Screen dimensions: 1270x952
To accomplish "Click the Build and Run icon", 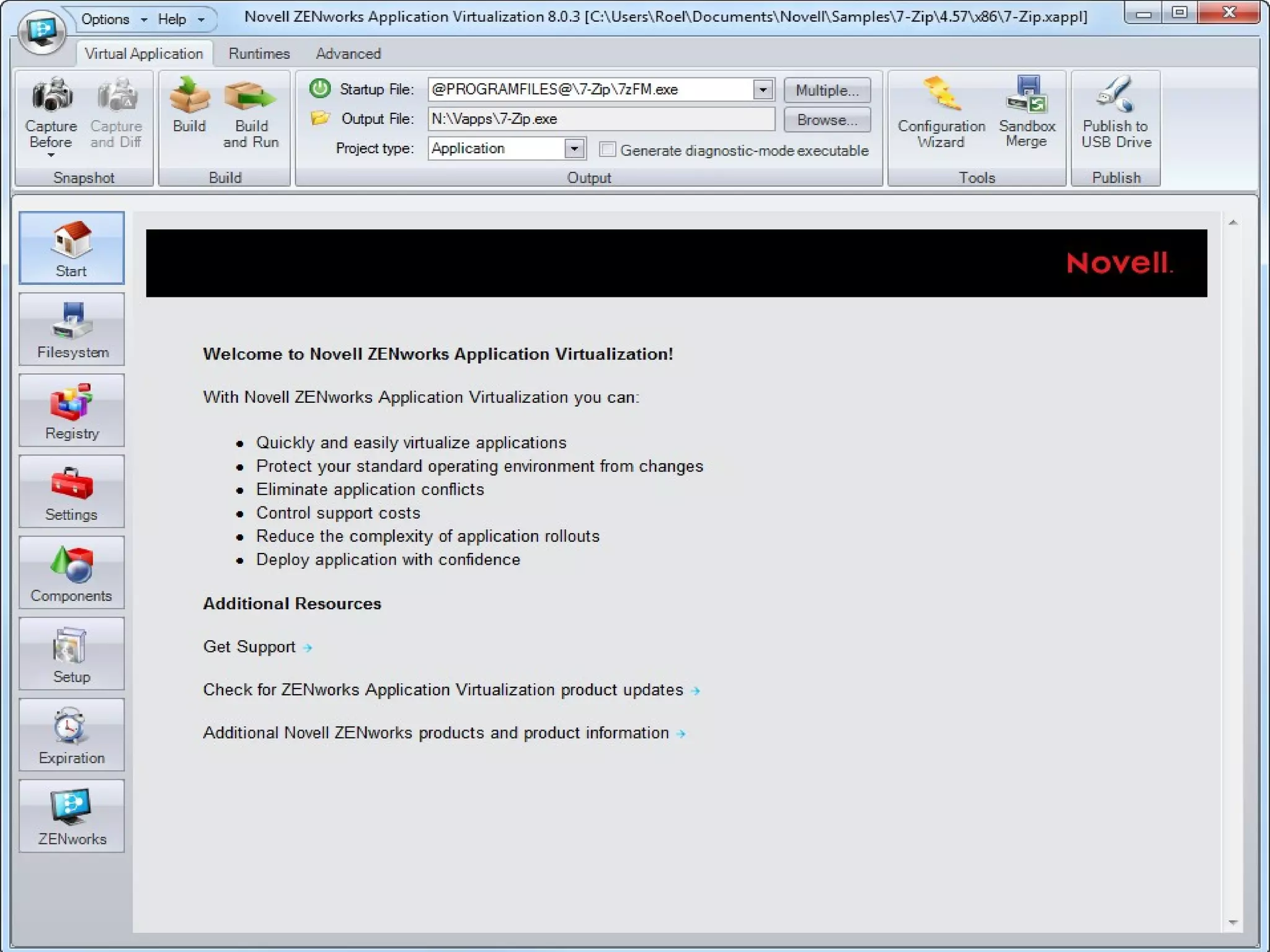I will click(x=250, y=95).
